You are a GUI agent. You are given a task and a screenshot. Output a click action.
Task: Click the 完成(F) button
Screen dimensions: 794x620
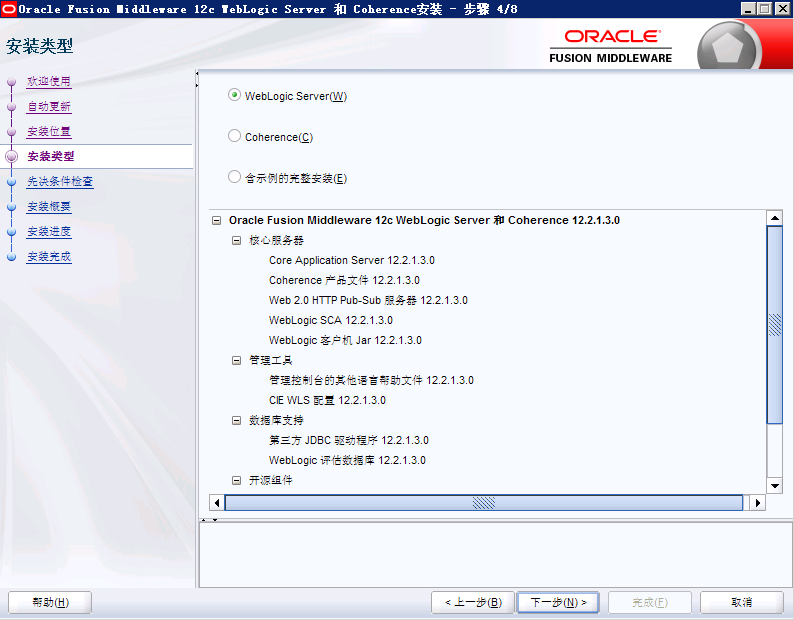(x=650, y=602)
